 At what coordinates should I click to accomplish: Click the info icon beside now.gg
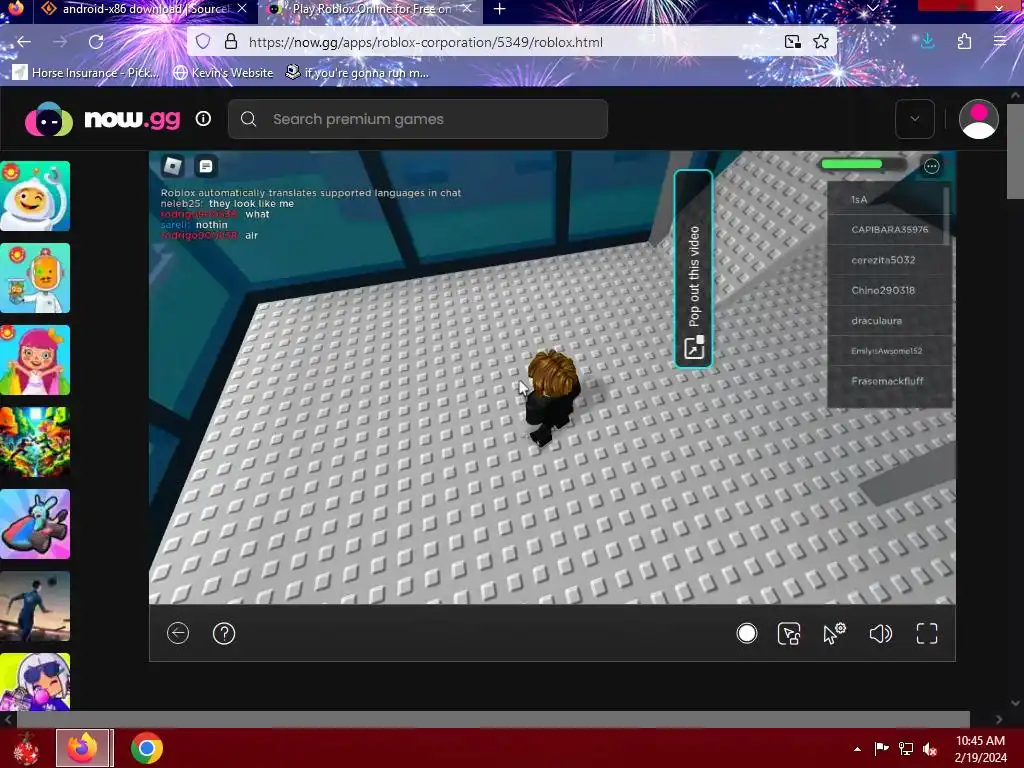(x=203, y=119)
